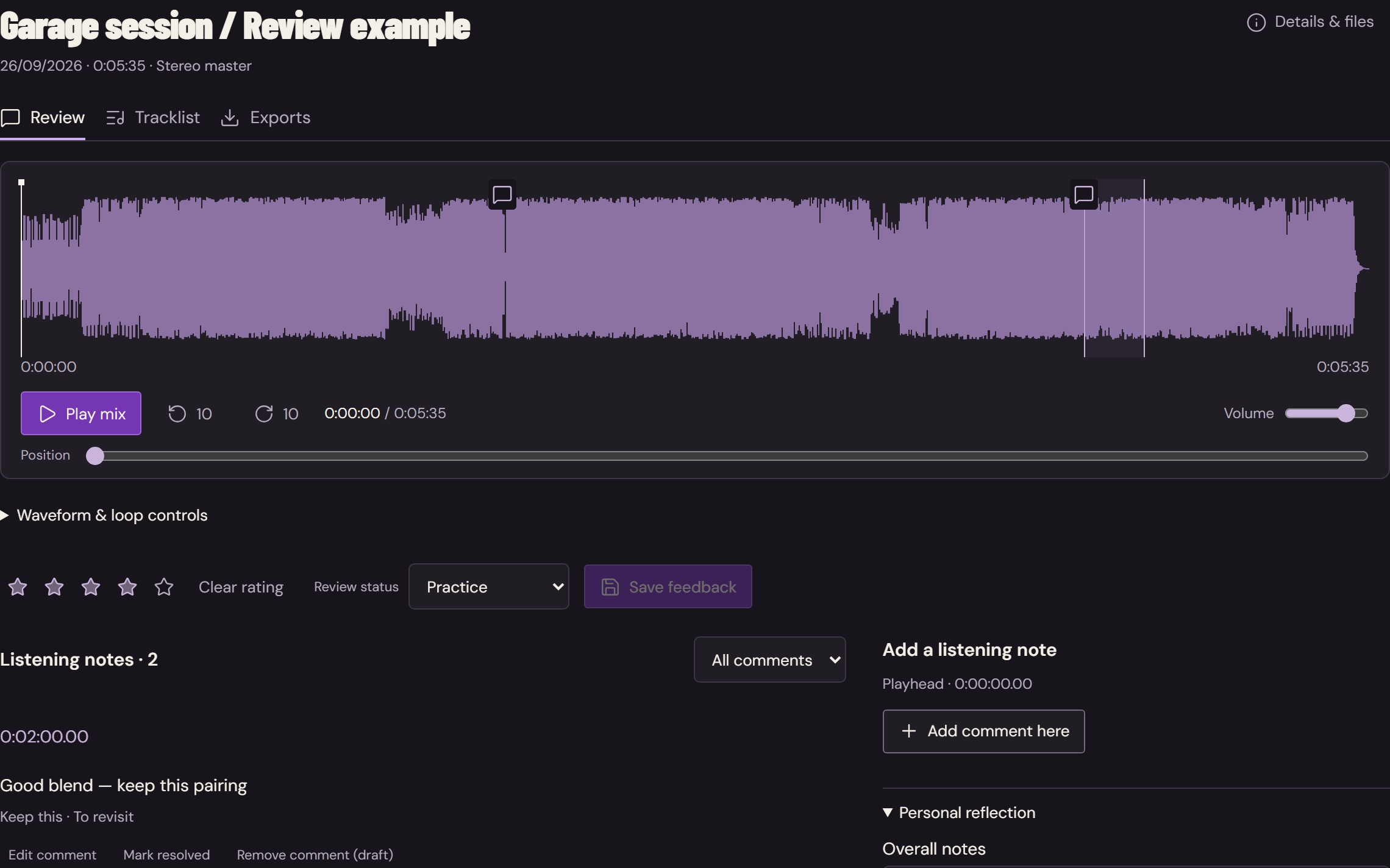Open the Exports tab
This screenshot has width=1390, height=868.
(265, 118)
